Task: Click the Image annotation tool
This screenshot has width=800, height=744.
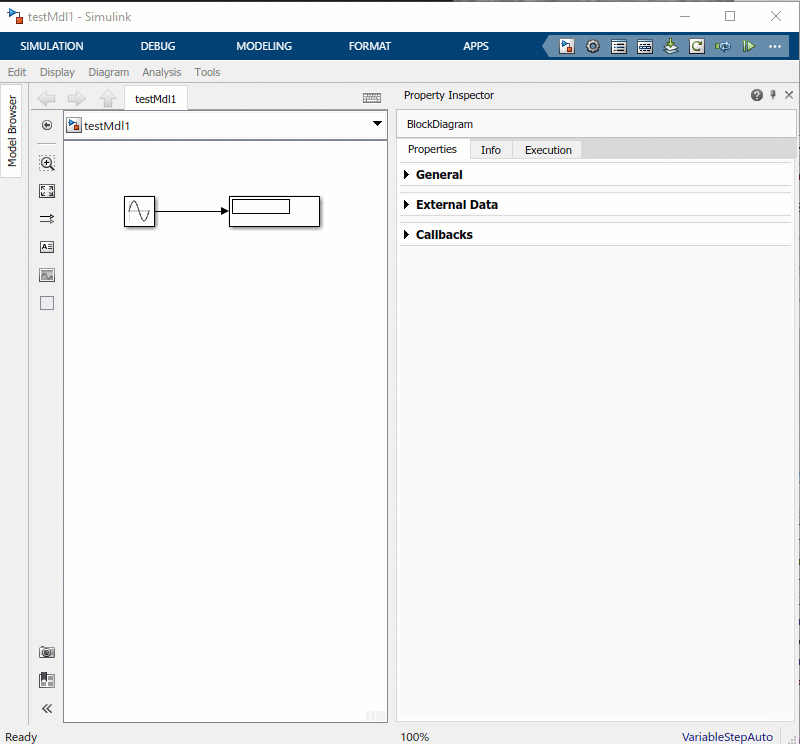Action: point(47,275)
